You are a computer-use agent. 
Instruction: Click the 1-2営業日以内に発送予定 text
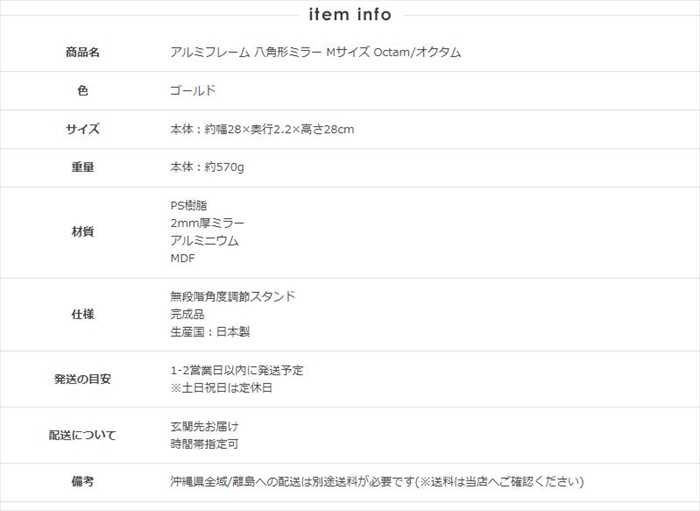237,370
